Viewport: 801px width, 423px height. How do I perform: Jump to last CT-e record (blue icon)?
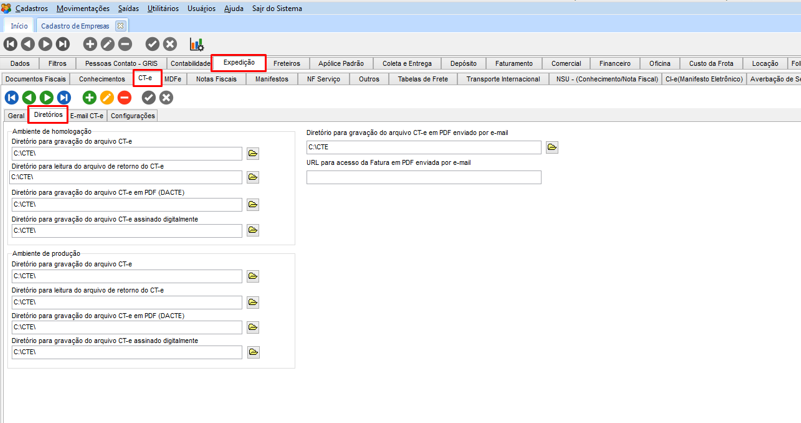64,98
